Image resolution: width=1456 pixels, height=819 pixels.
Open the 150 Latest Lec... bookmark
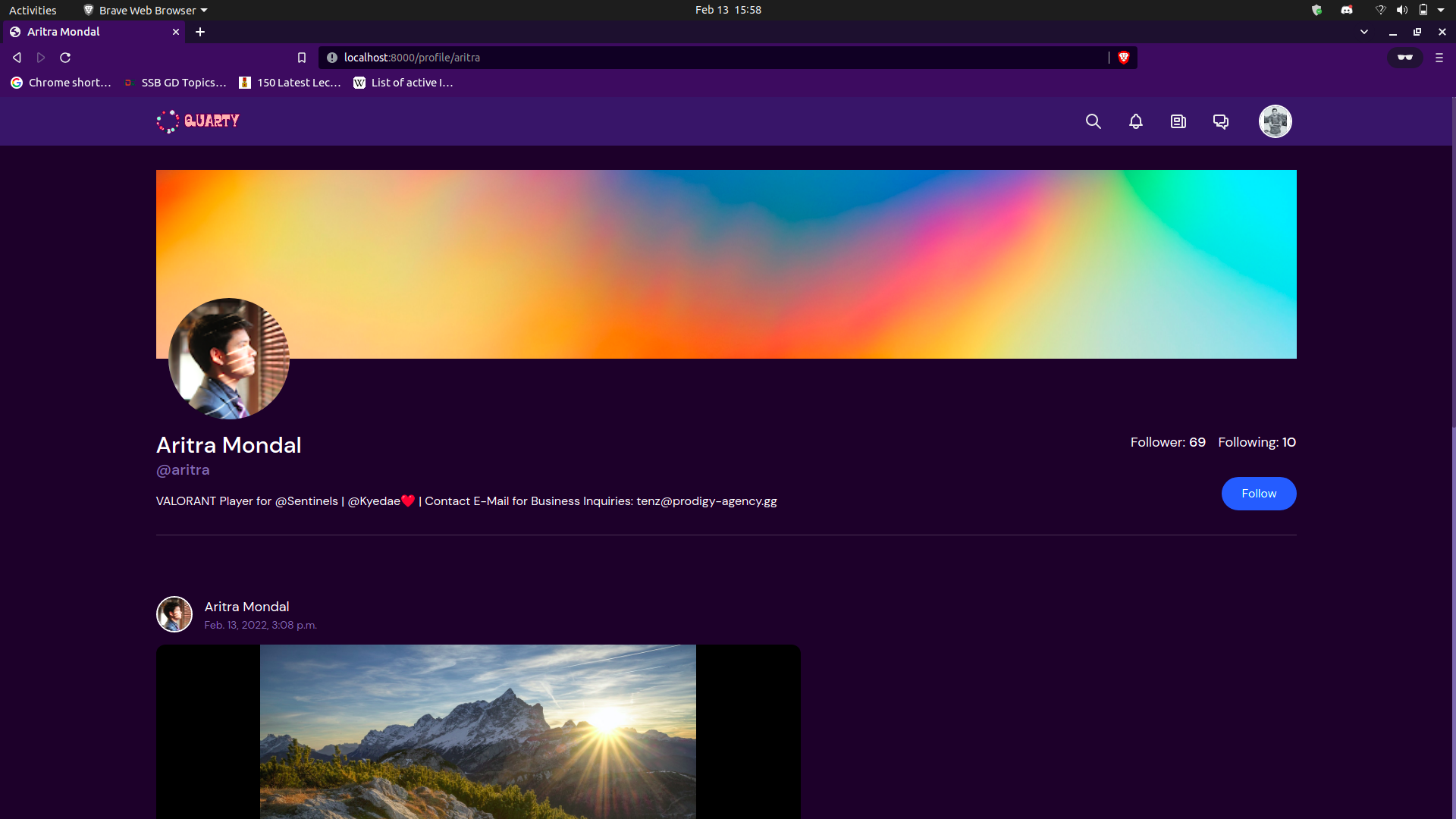[x=290, y=83]
